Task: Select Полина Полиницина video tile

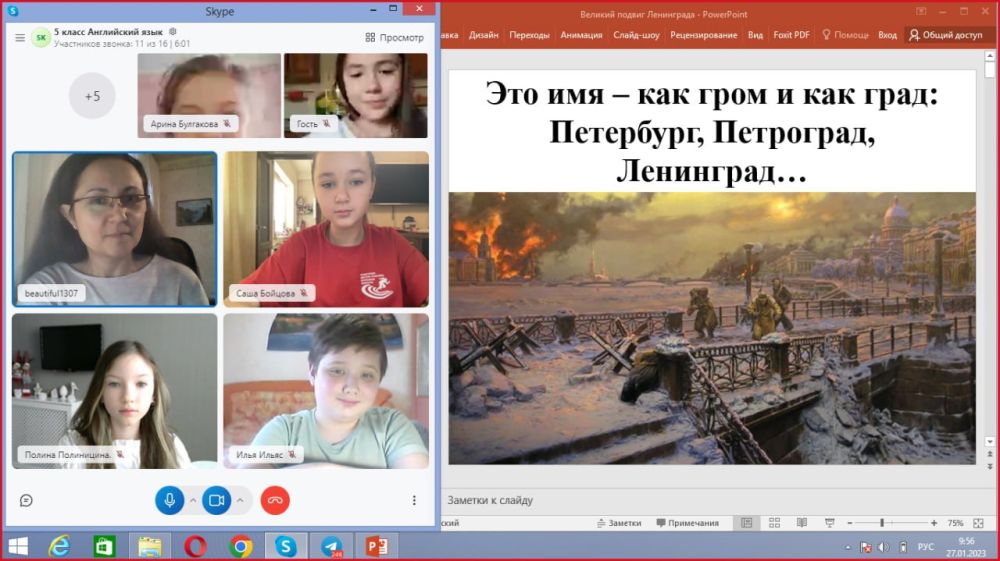Action: point(115,391)
